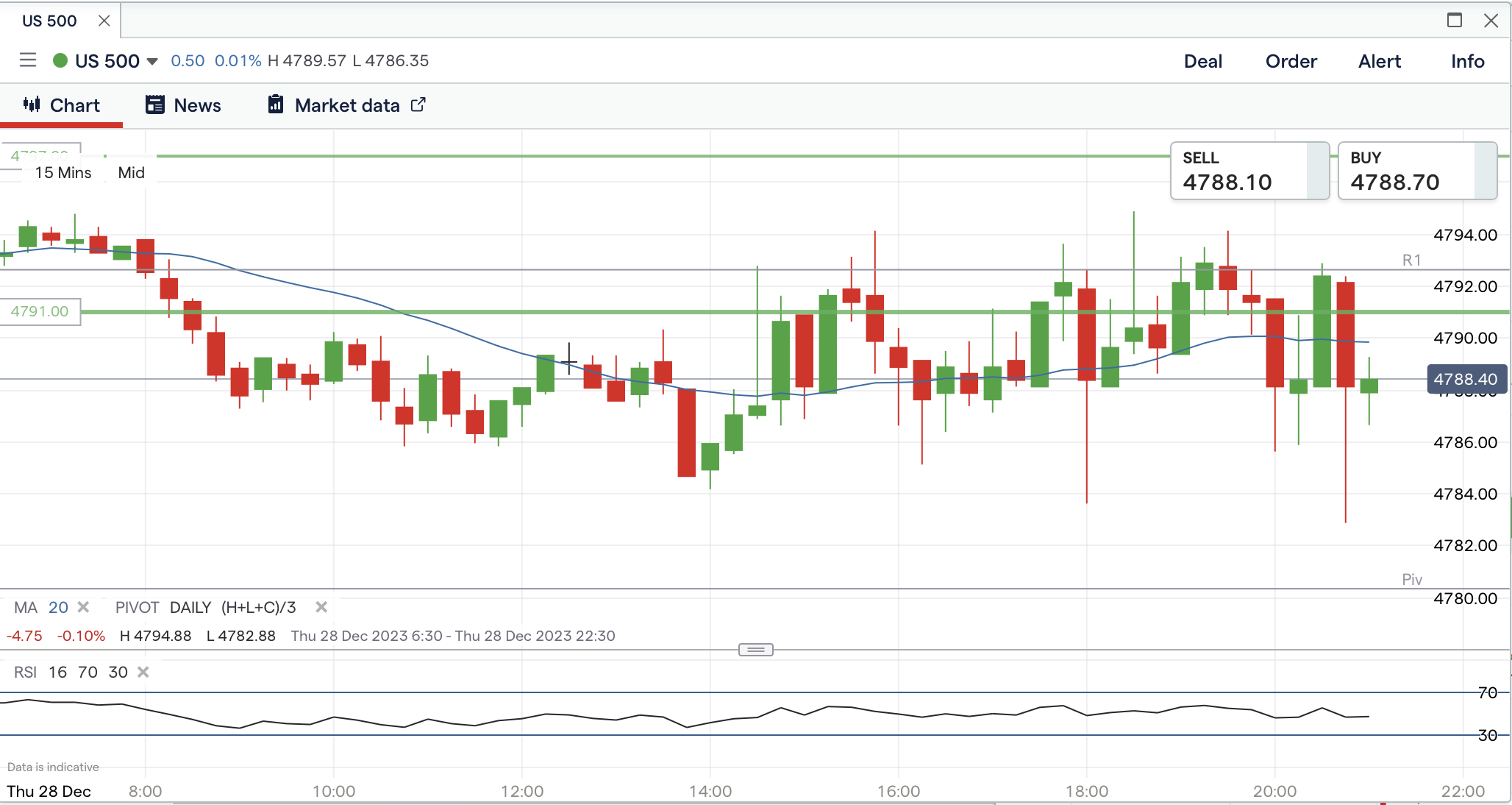Viewport: 1512px width, 805px height.
Task: Click the 0.01% change value
Action: tap(238, 60)
